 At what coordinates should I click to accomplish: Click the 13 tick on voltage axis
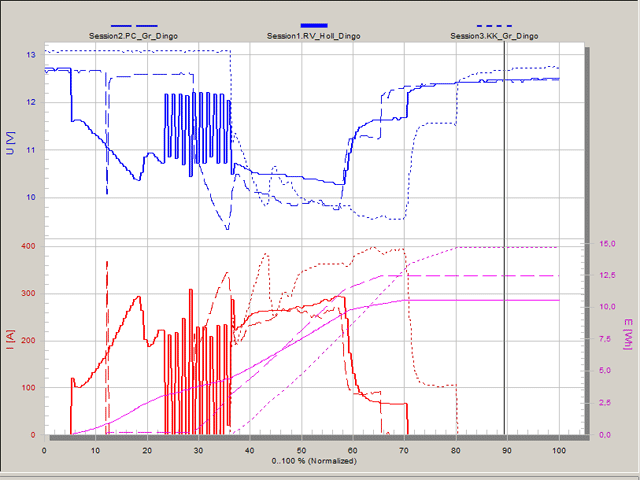[32, 55]
